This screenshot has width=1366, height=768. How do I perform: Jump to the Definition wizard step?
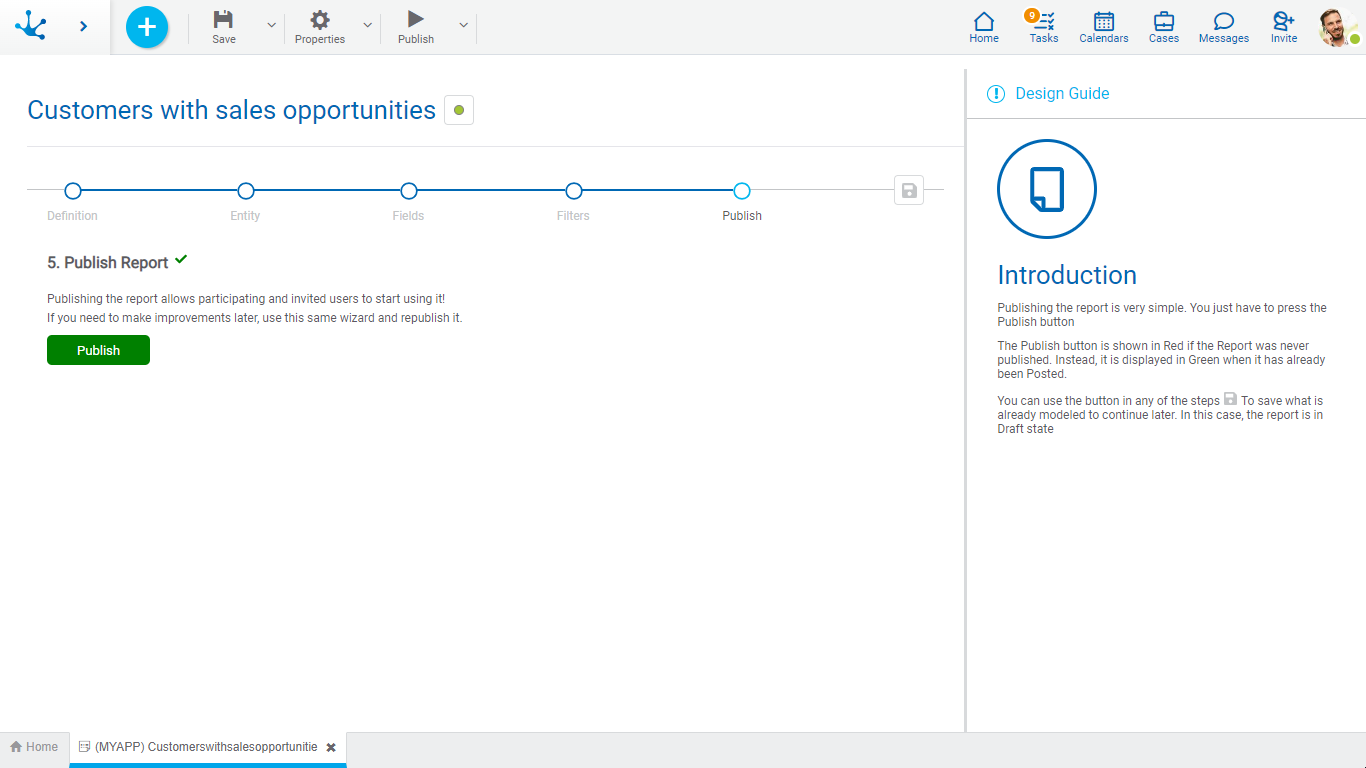[72, 191]
